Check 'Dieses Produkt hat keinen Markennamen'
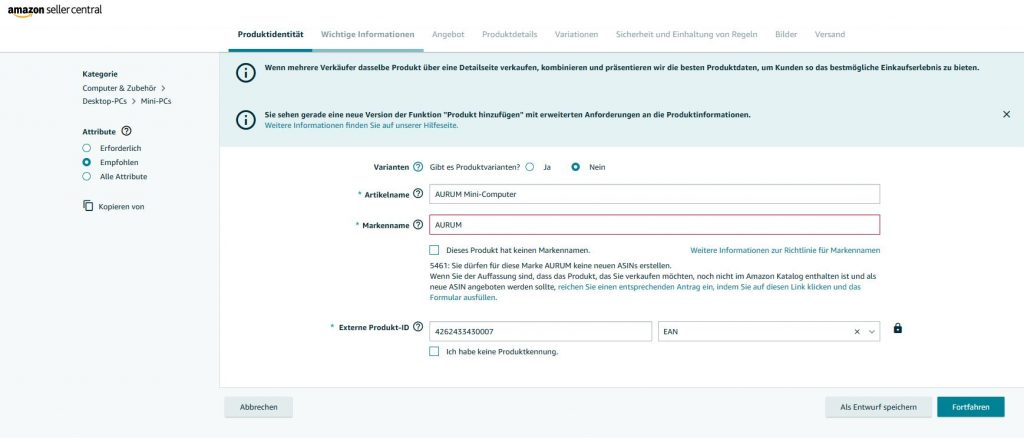 pyautogui.click(x=434, y=250)
